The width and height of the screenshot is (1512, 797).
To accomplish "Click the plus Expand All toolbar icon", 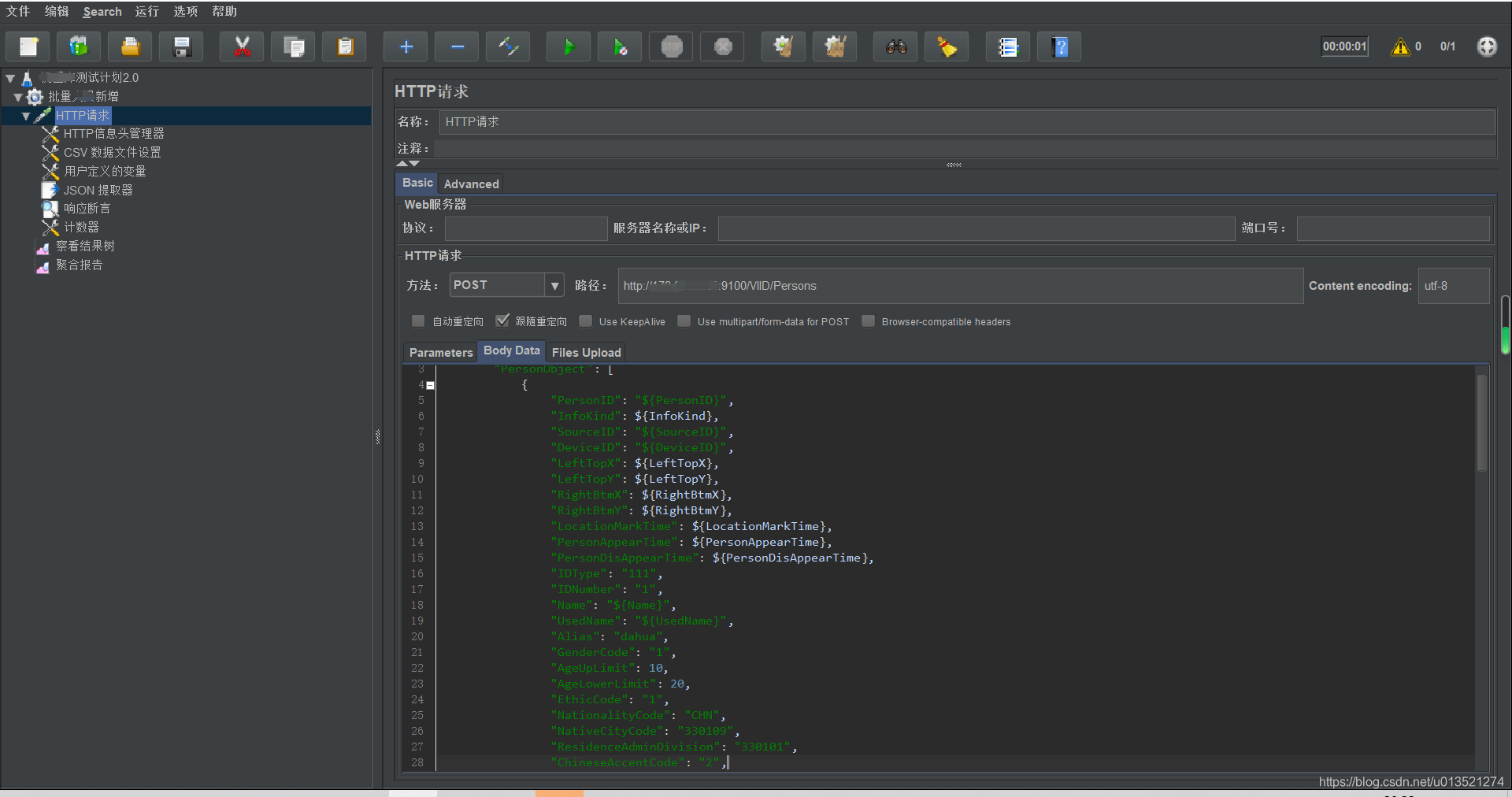I will pyautogui.click(x=406, y=47).
